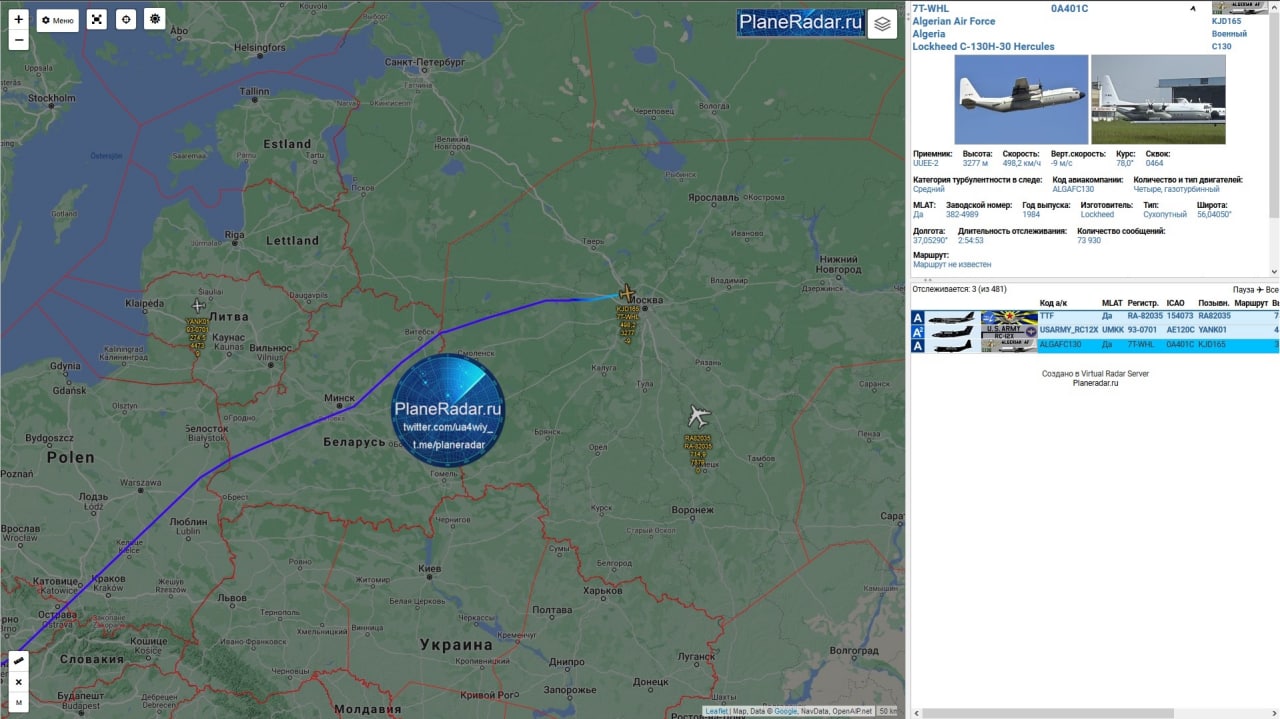
Task: Click the X button in bottom-left map controls
Action: [x=18, y=682]
